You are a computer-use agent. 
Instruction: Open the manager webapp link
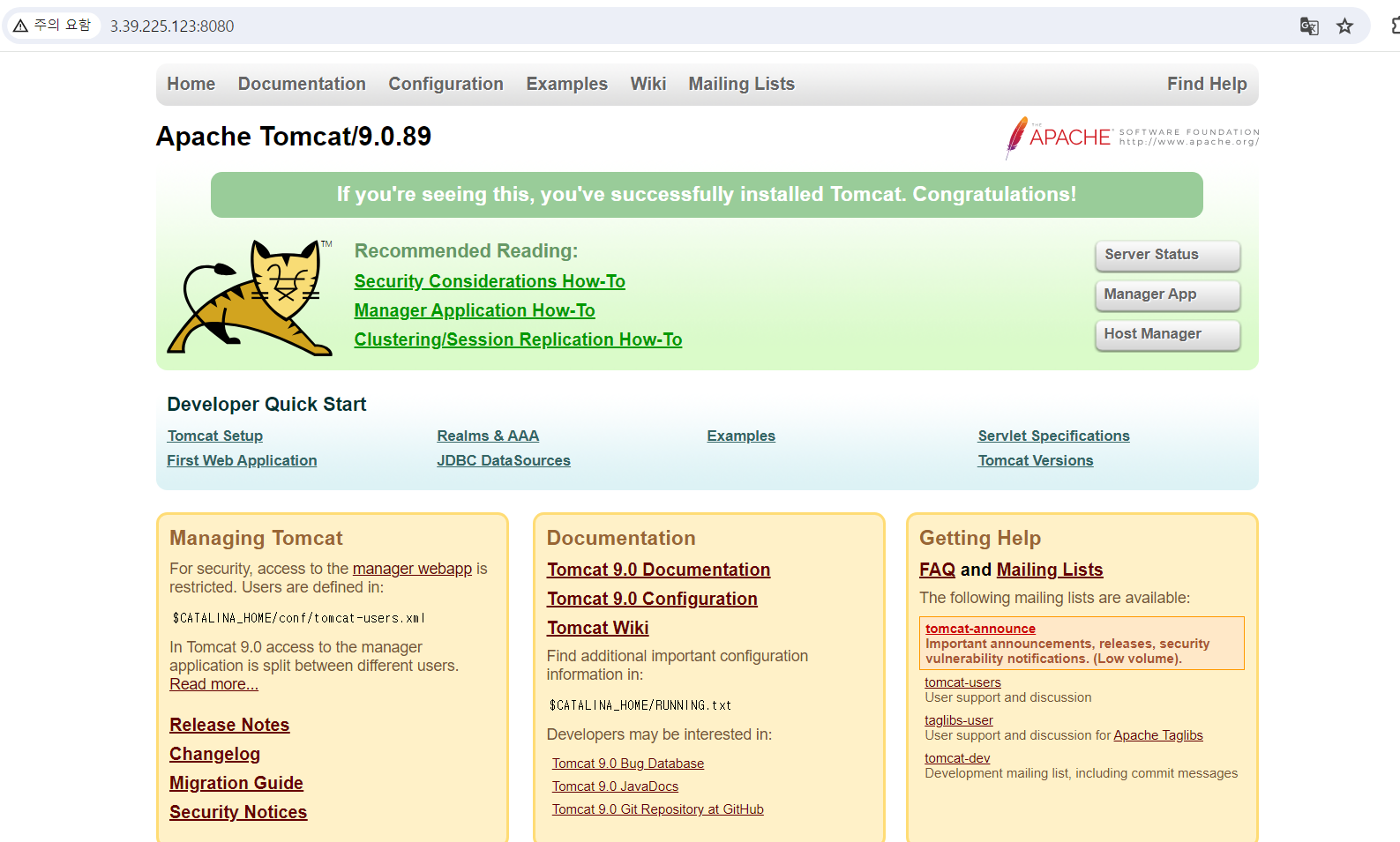tap(412, 569)
